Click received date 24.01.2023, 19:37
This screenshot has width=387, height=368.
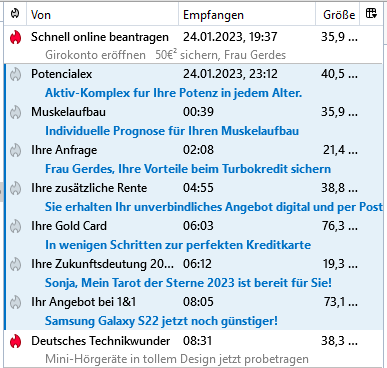pyautogui.click(x=230, y=37)
